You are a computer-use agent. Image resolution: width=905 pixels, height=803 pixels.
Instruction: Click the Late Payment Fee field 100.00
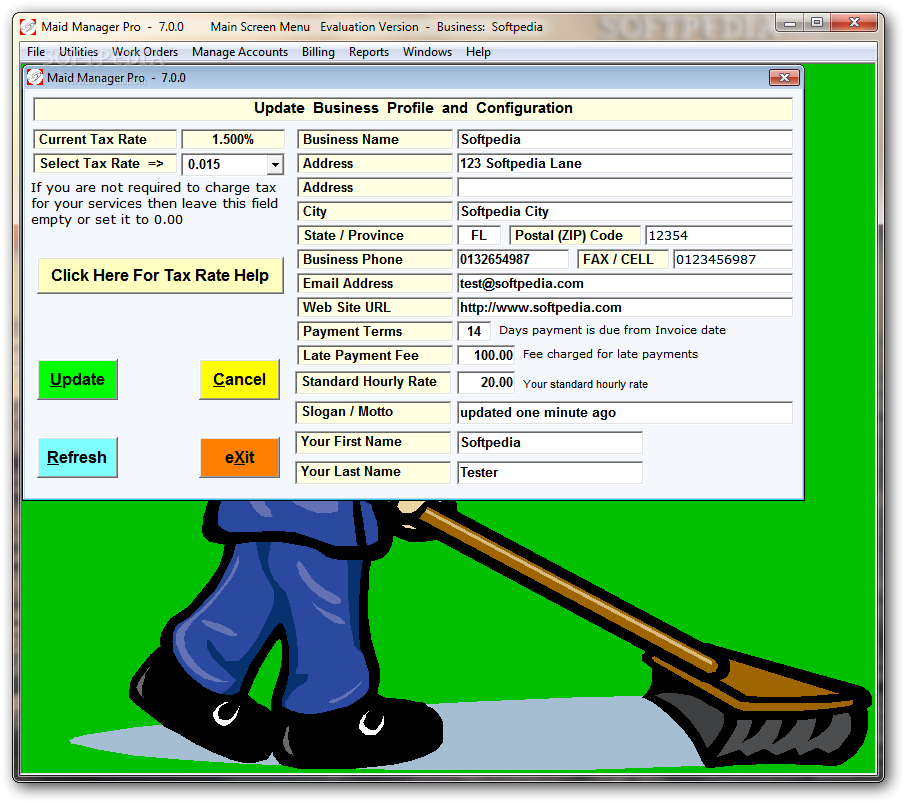(x=486, y=355)
